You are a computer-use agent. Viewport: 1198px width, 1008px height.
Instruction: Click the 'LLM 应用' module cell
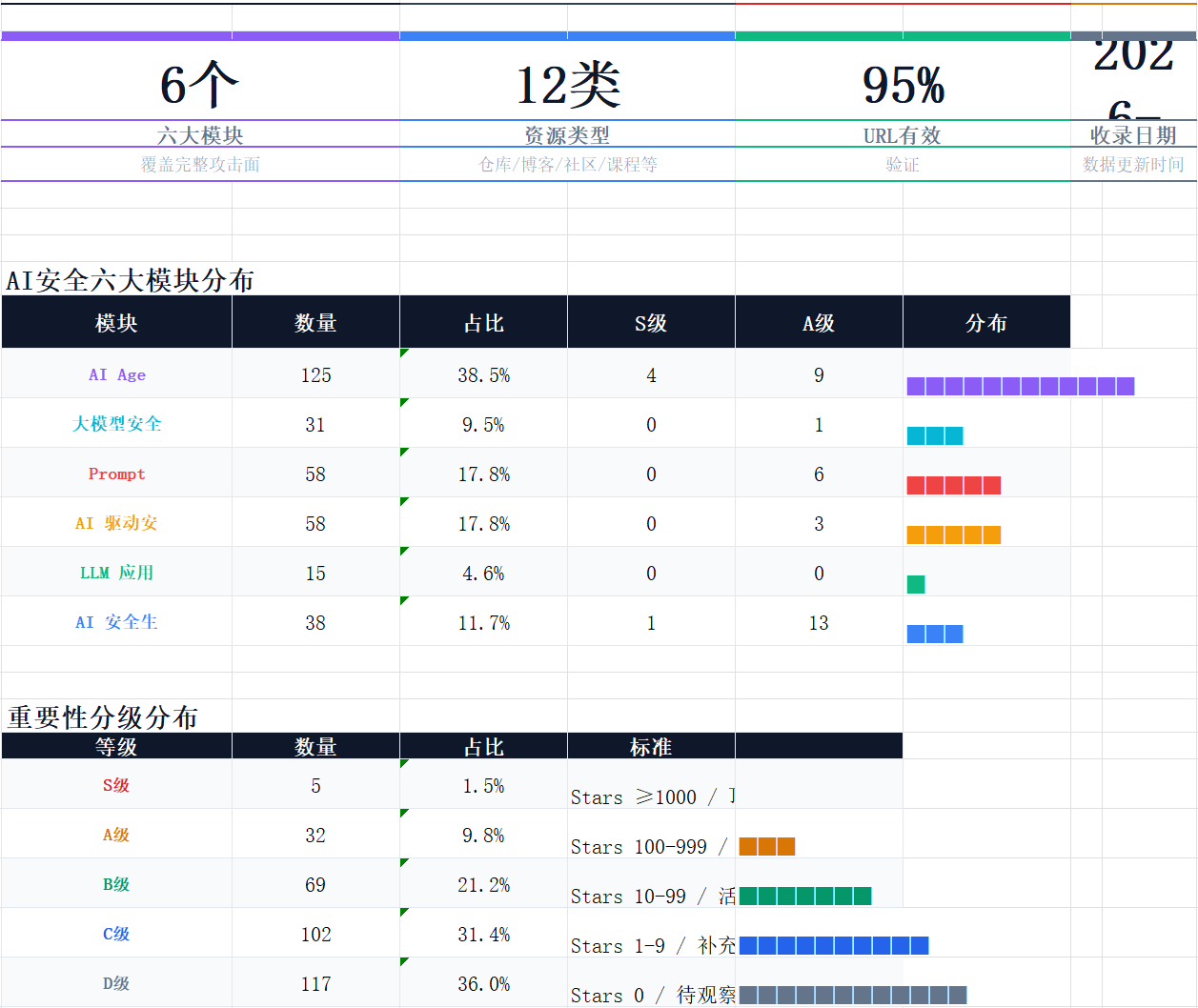tap(116, 572)
